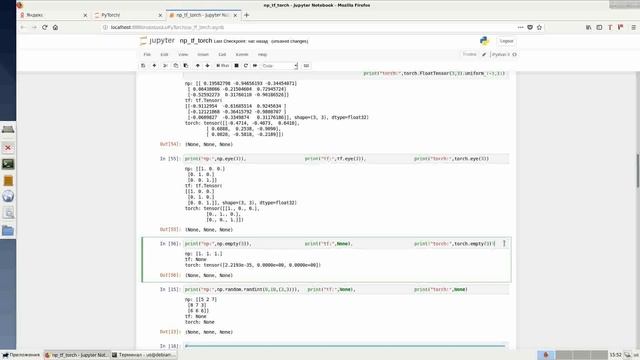Open a new browser tab
Viewport: 640px width, 360px height.
[246, 15]
